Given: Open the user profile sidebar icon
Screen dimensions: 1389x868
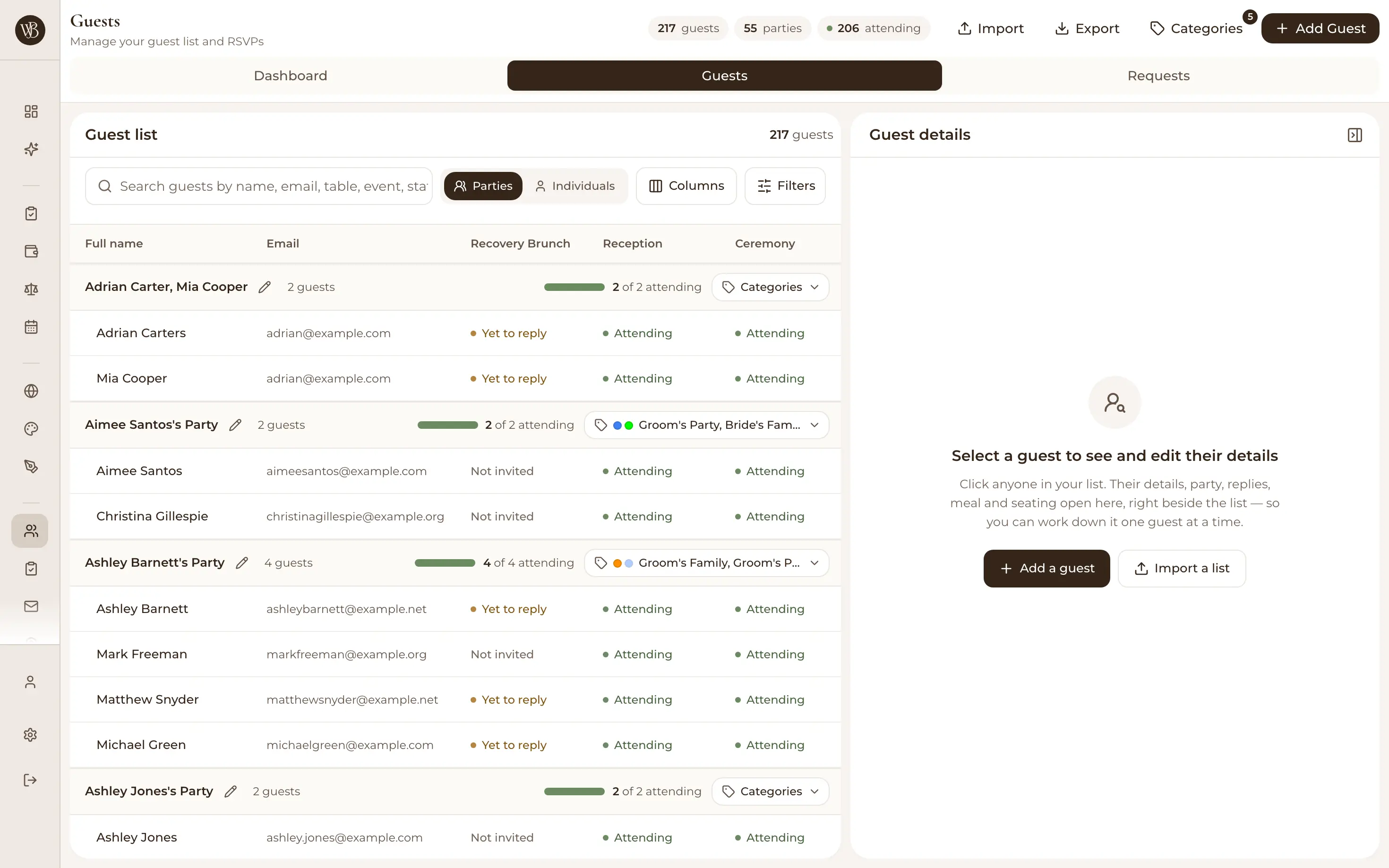Looking at the screenshot, I should (x=30, y=682).
